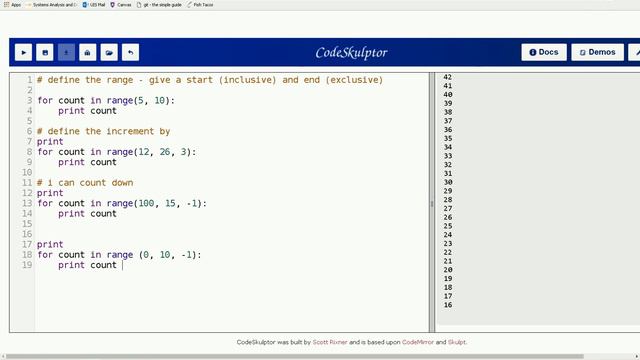This screenshot has width=640, height=360.
Task: Run the program with the play button
Action: click(x=23, y=52)
